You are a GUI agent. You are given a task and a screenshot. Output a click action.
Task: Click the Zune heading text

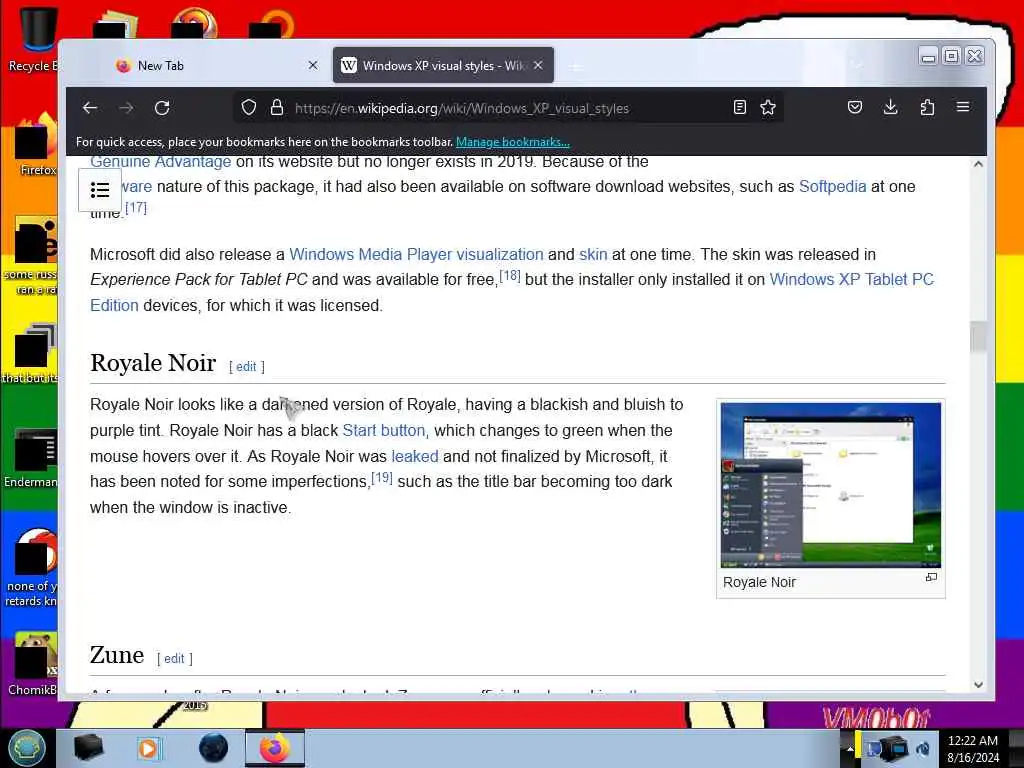117,655
